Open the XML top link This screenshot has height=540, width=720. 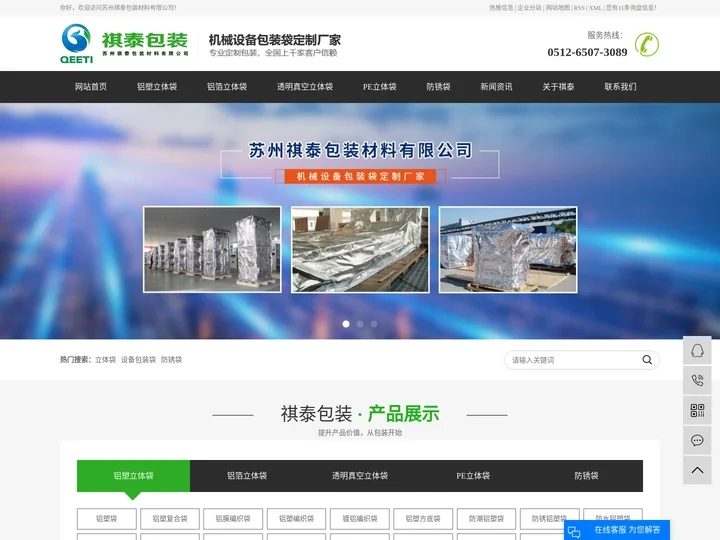595,8
